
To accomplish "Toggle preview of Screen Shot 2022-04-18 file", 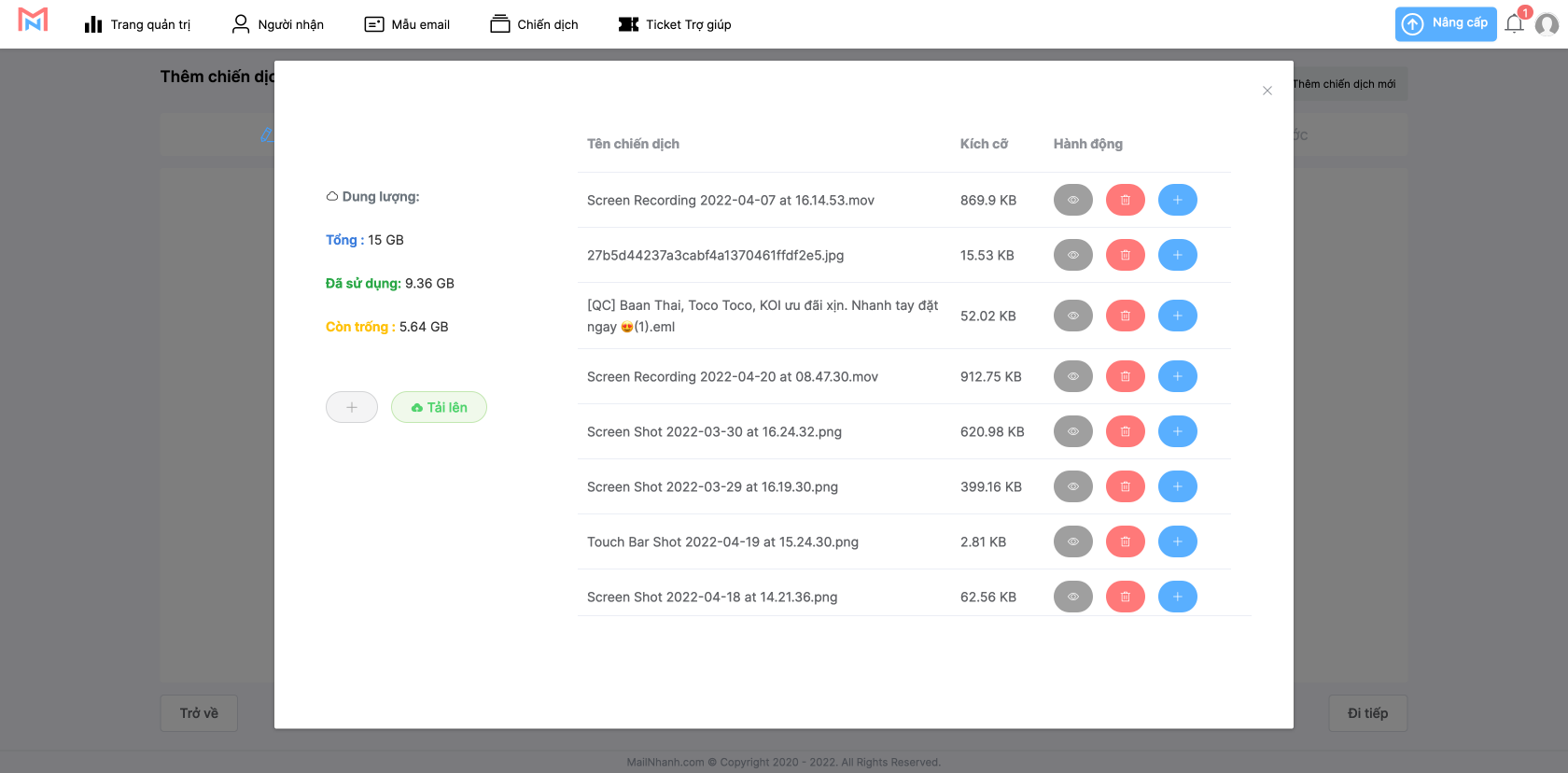I will click(1072, 597).
